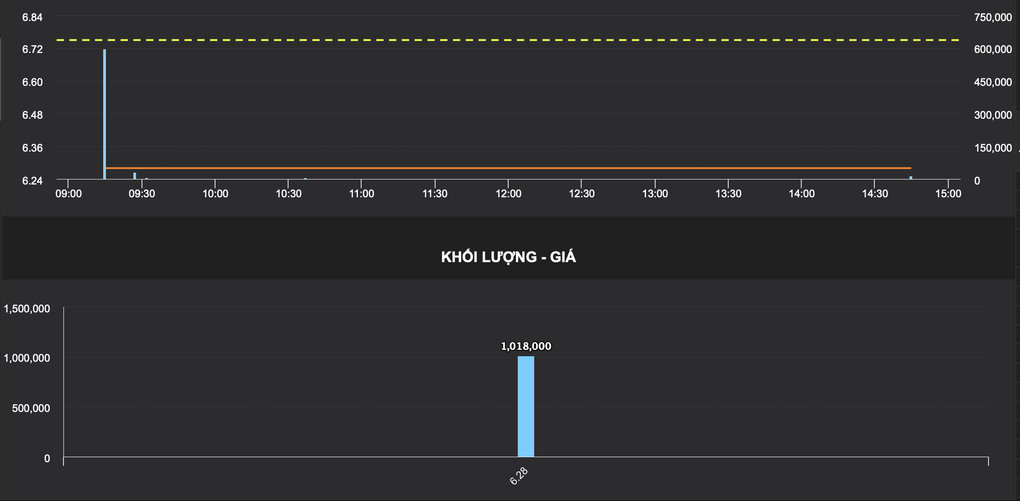This screenshot has width=1020, height=501.
Task: Click the tall blue volume bar near 09:15
Action: 104,110
